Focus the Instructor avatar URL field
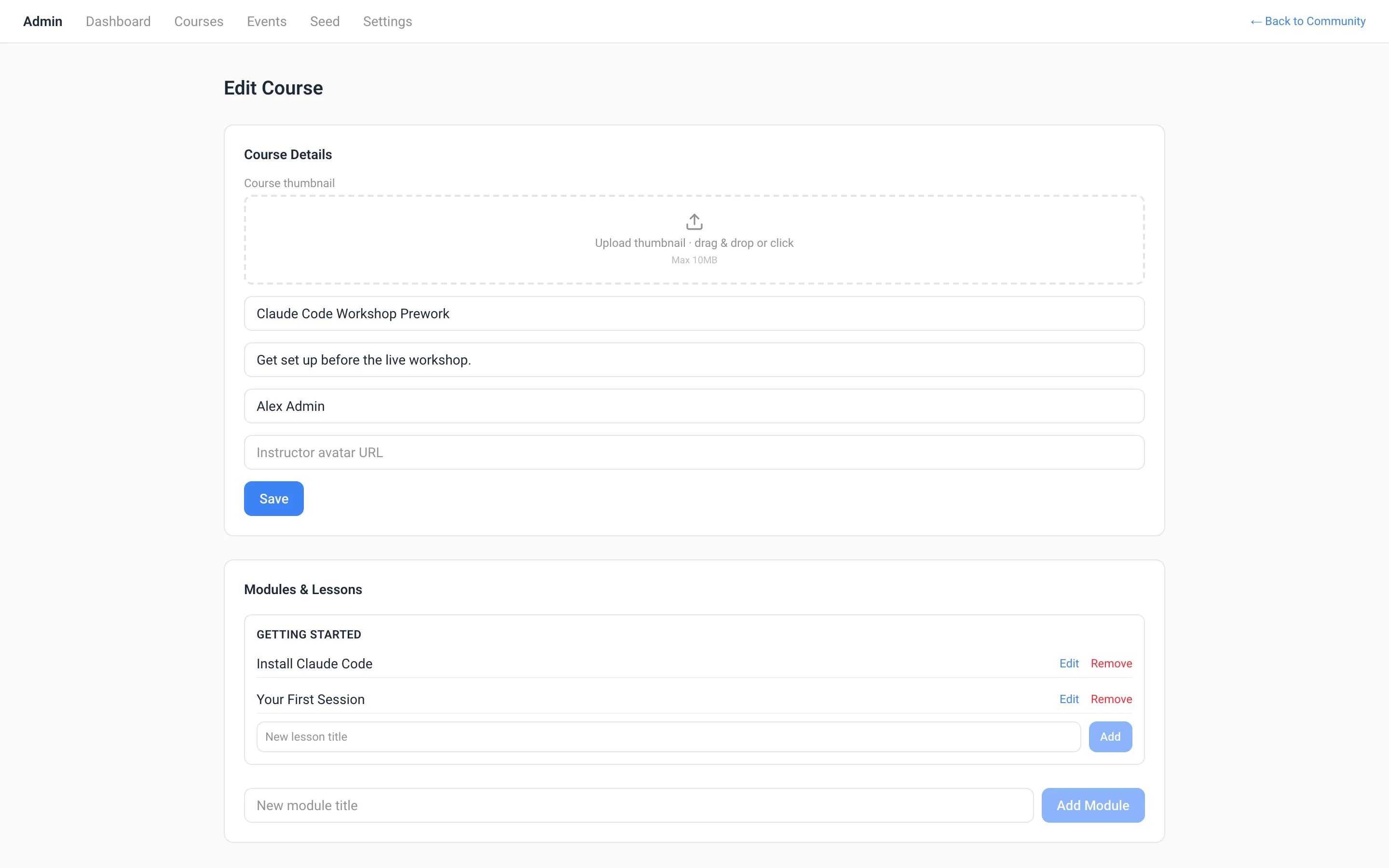The image size is (1389, 868). click(694, 452)
